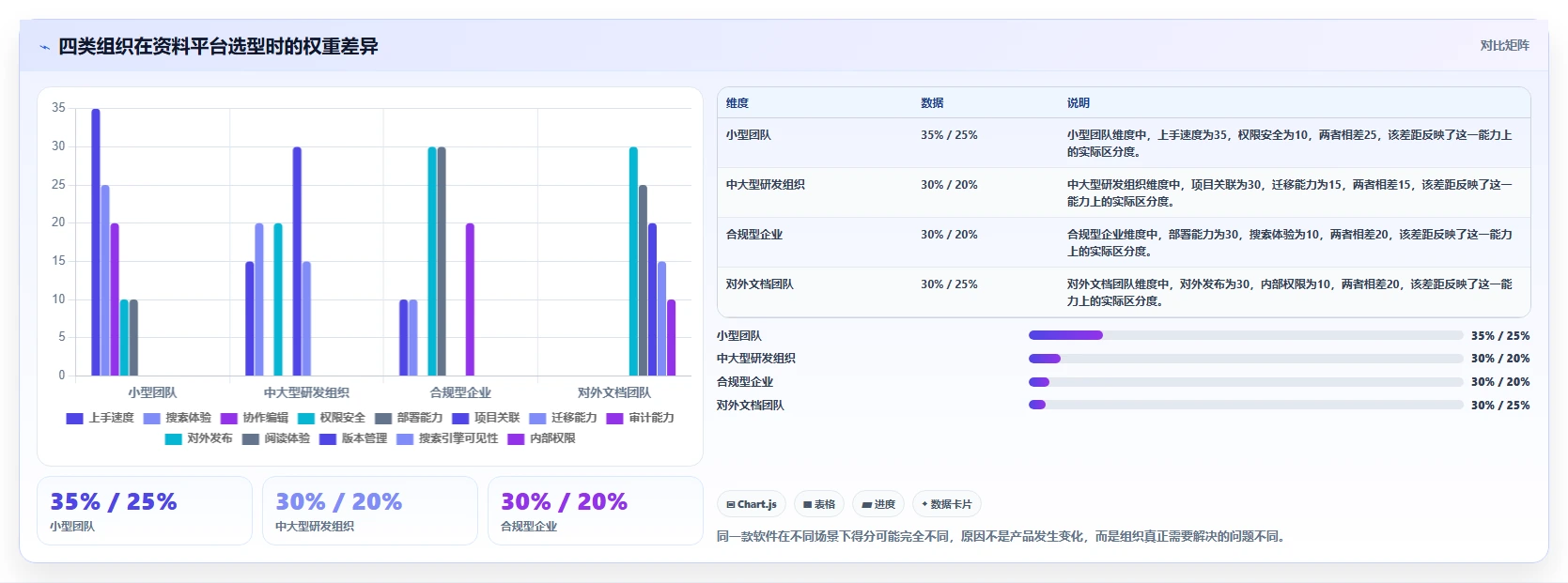Select the Chart.js chip
This screenshot has height=583, width=1568.
tap(752, 504)
